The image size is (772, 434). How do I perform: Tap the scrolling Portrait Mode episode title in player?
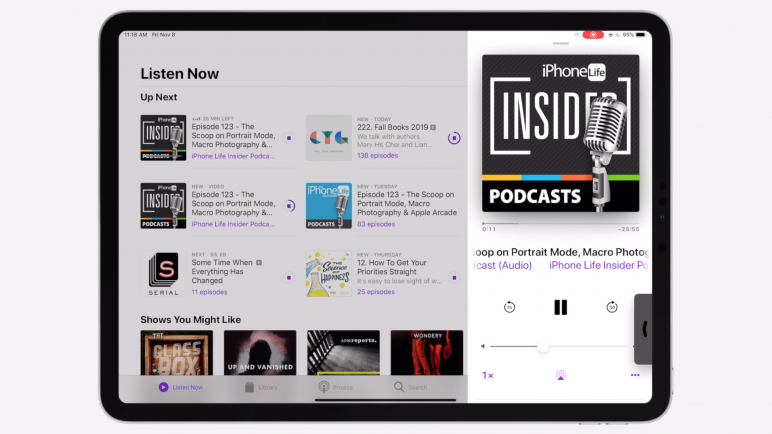(x=560, y=252)
